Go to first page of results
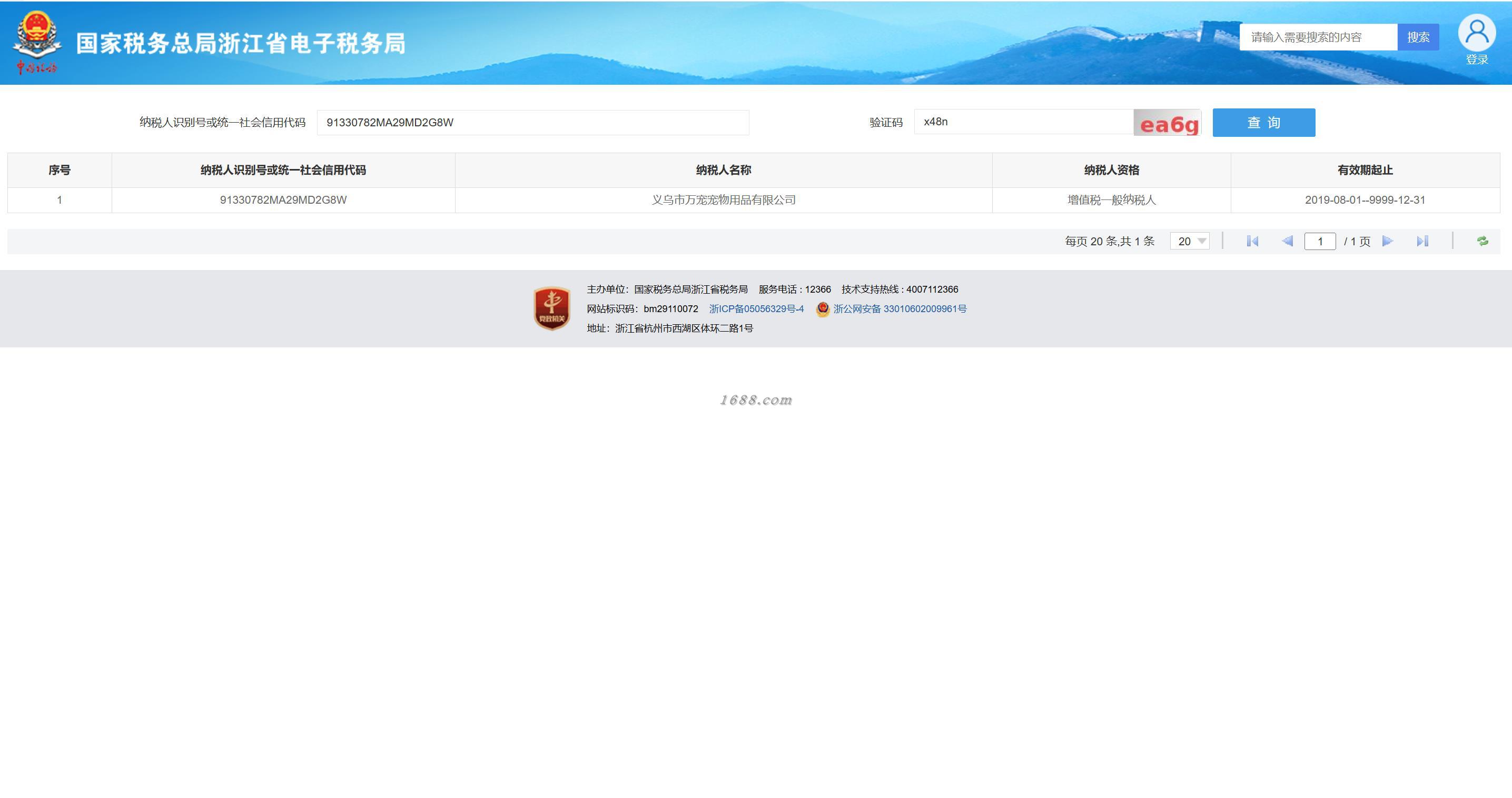This screenshot has height=798, width=1512. [1252, 241]
